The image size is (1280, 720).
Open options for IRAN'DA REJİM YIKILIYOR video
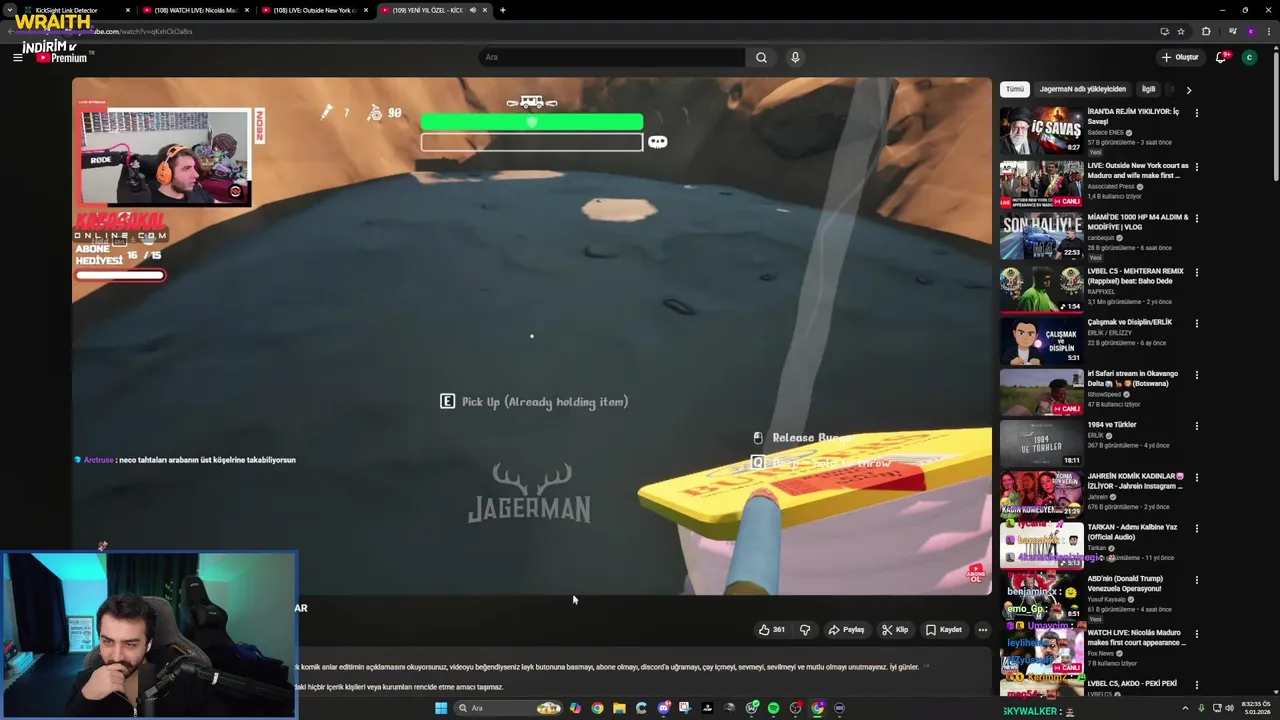(1196, 113)
